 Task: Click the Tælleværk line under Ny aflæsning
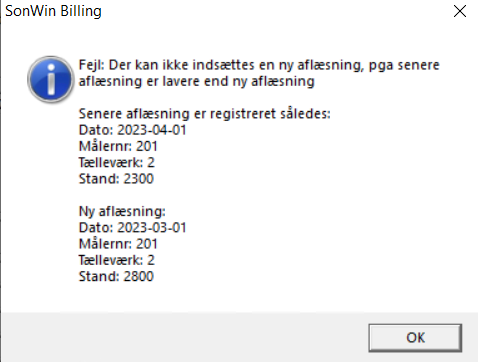[x=117, y=260]
